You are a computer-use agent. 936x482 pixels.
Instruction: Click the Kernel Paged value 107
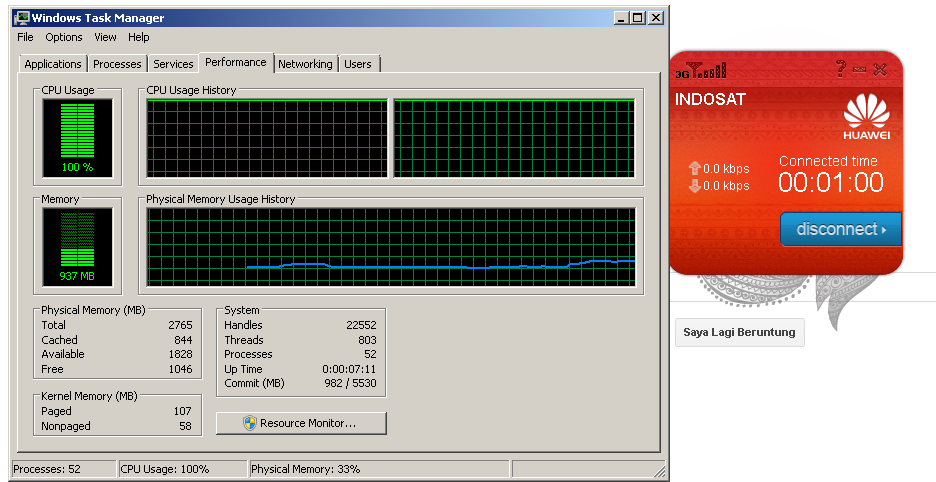(x=182, y=411)
